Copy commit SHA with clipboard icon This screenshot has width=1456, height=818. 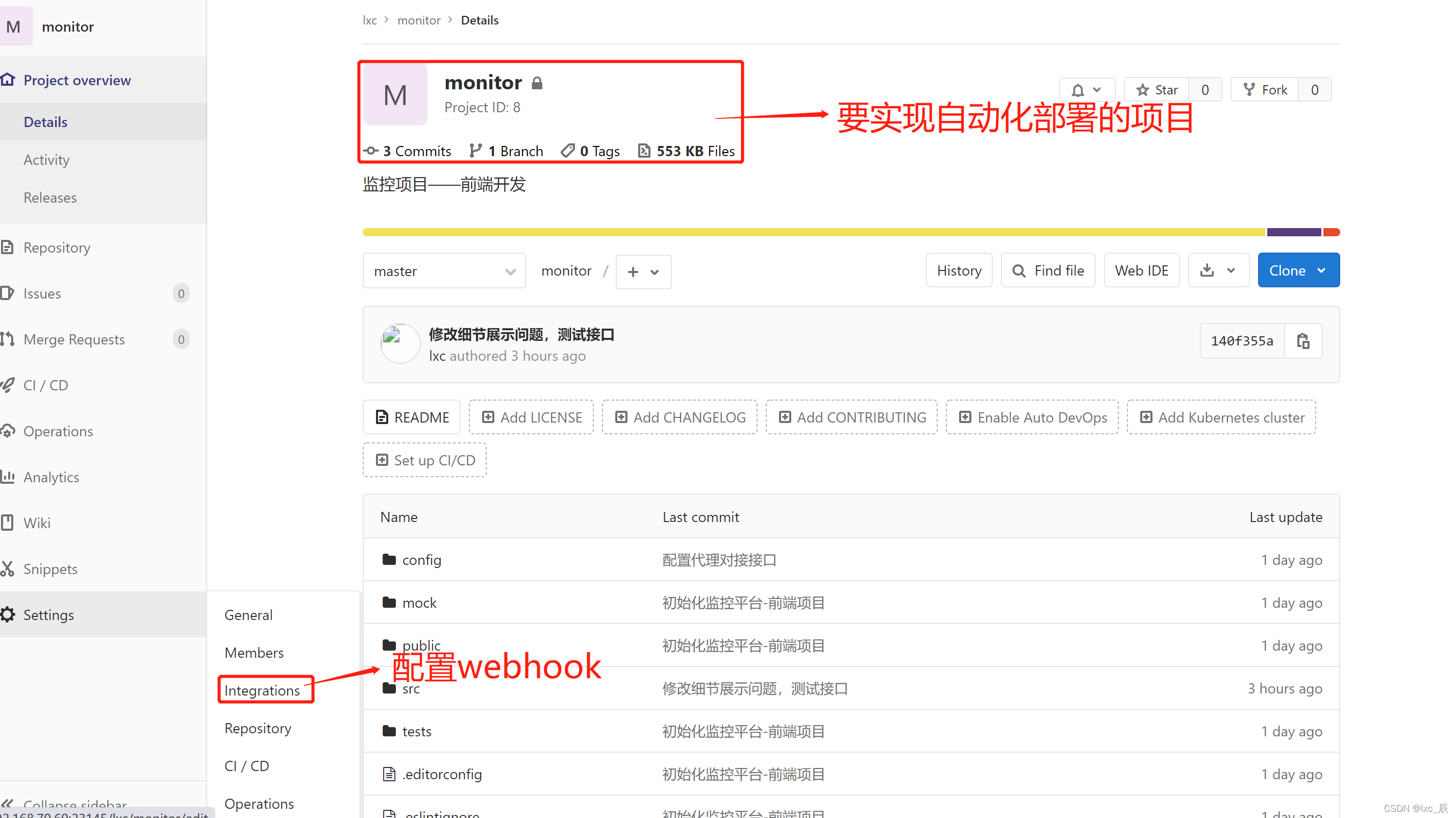point(1303,341)
